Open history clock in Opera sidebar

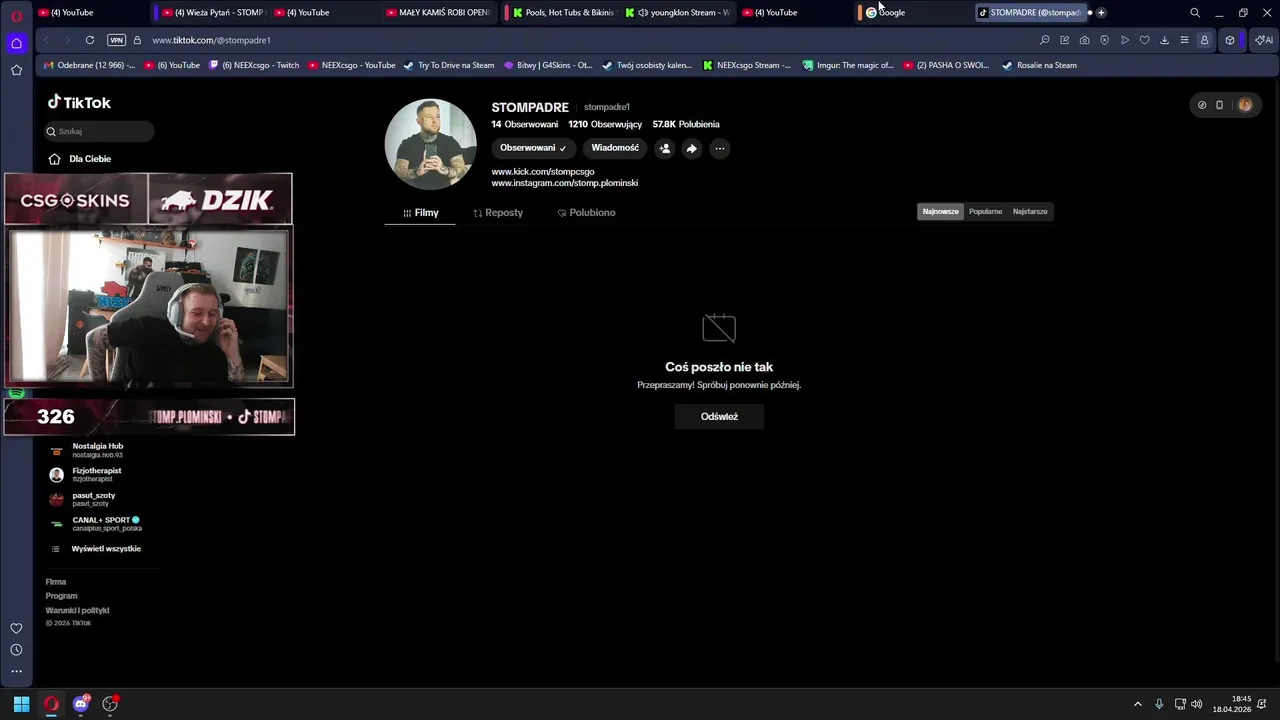16,650
